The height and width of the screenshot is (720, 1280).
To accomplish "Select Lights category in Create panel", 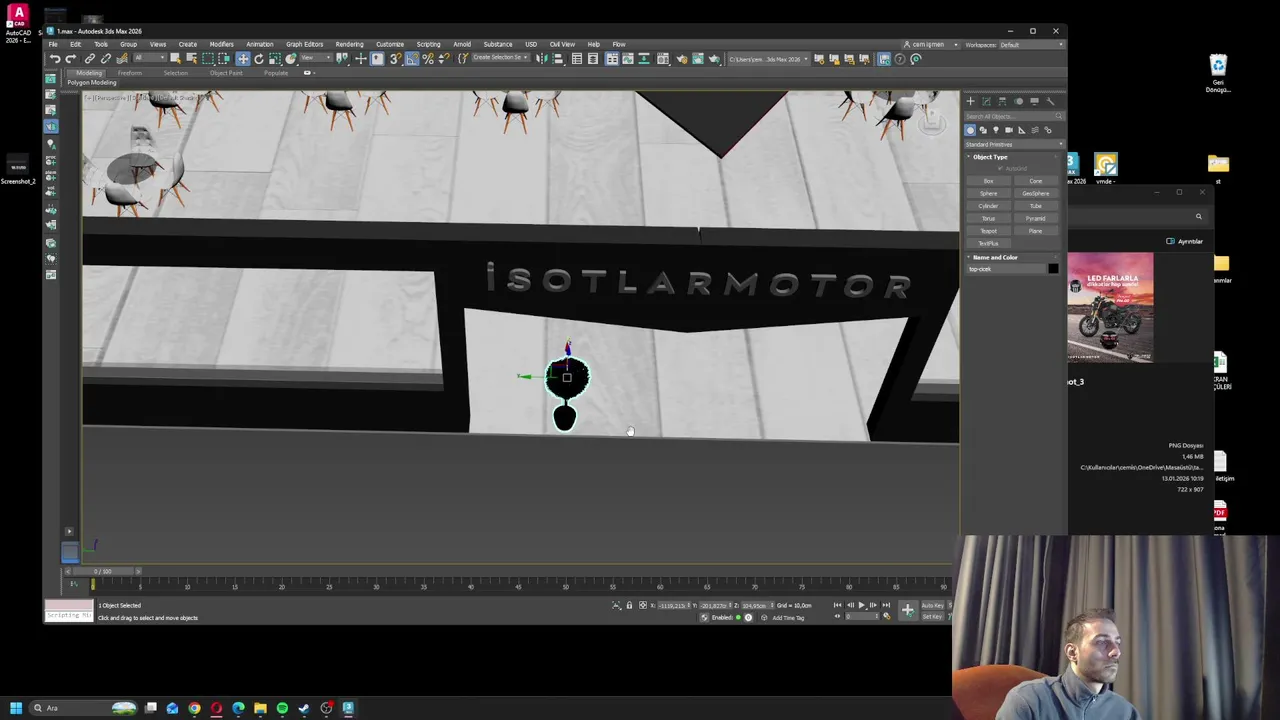I will click(x=996, y=130).
